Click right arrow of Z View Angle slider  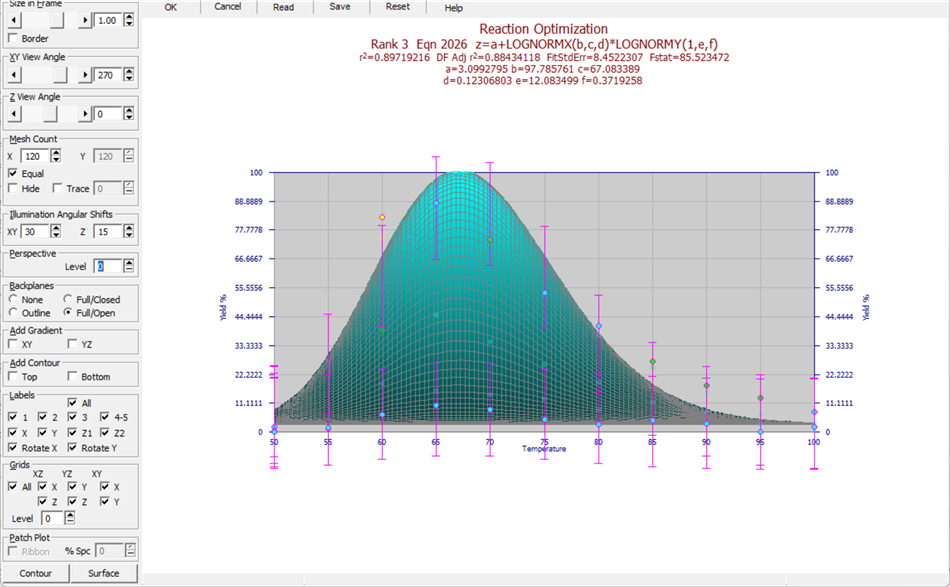(85, 114)
